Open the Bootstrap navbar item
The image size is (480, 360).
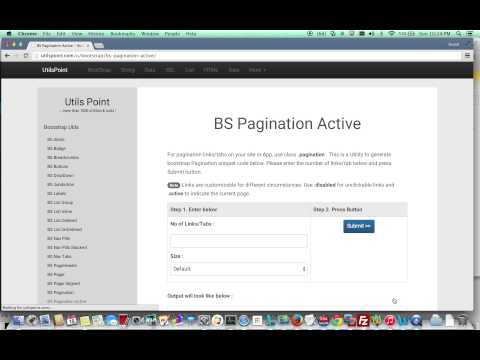(99, 70)
